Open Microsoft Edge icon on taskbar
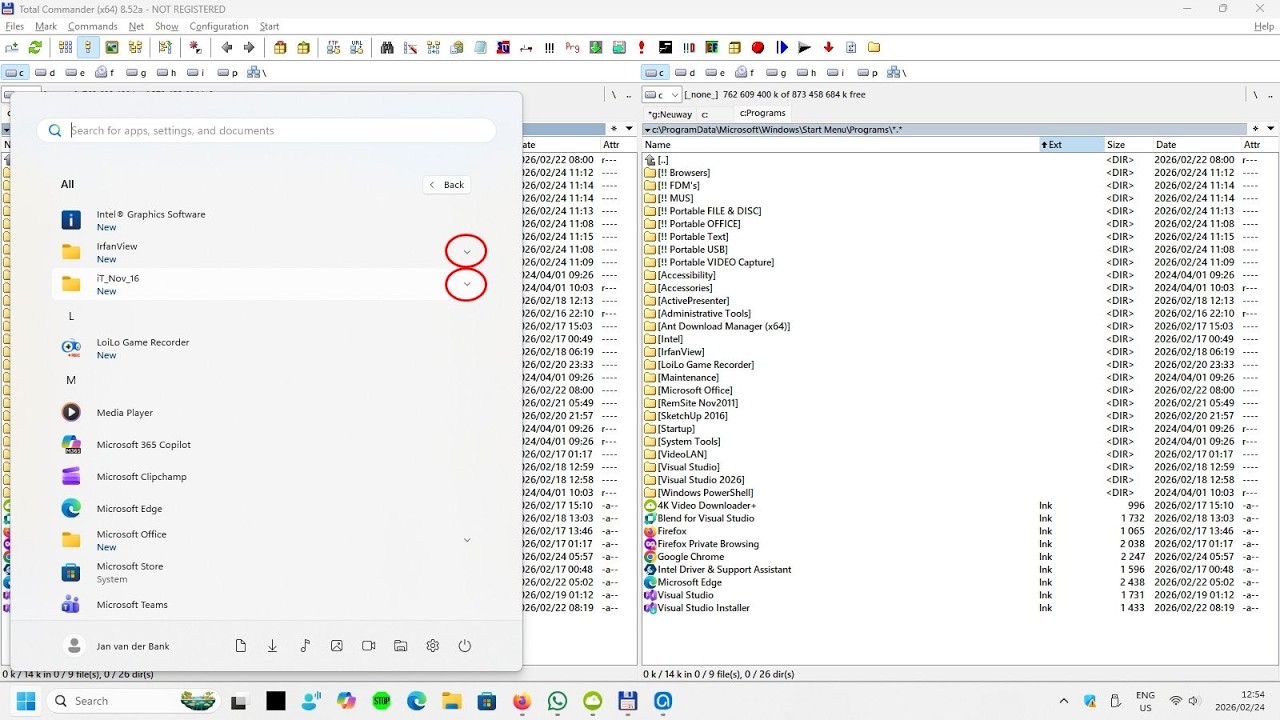Image resolution: width=1280 pixels, height=720 pixels. click(x=416, y=701)
